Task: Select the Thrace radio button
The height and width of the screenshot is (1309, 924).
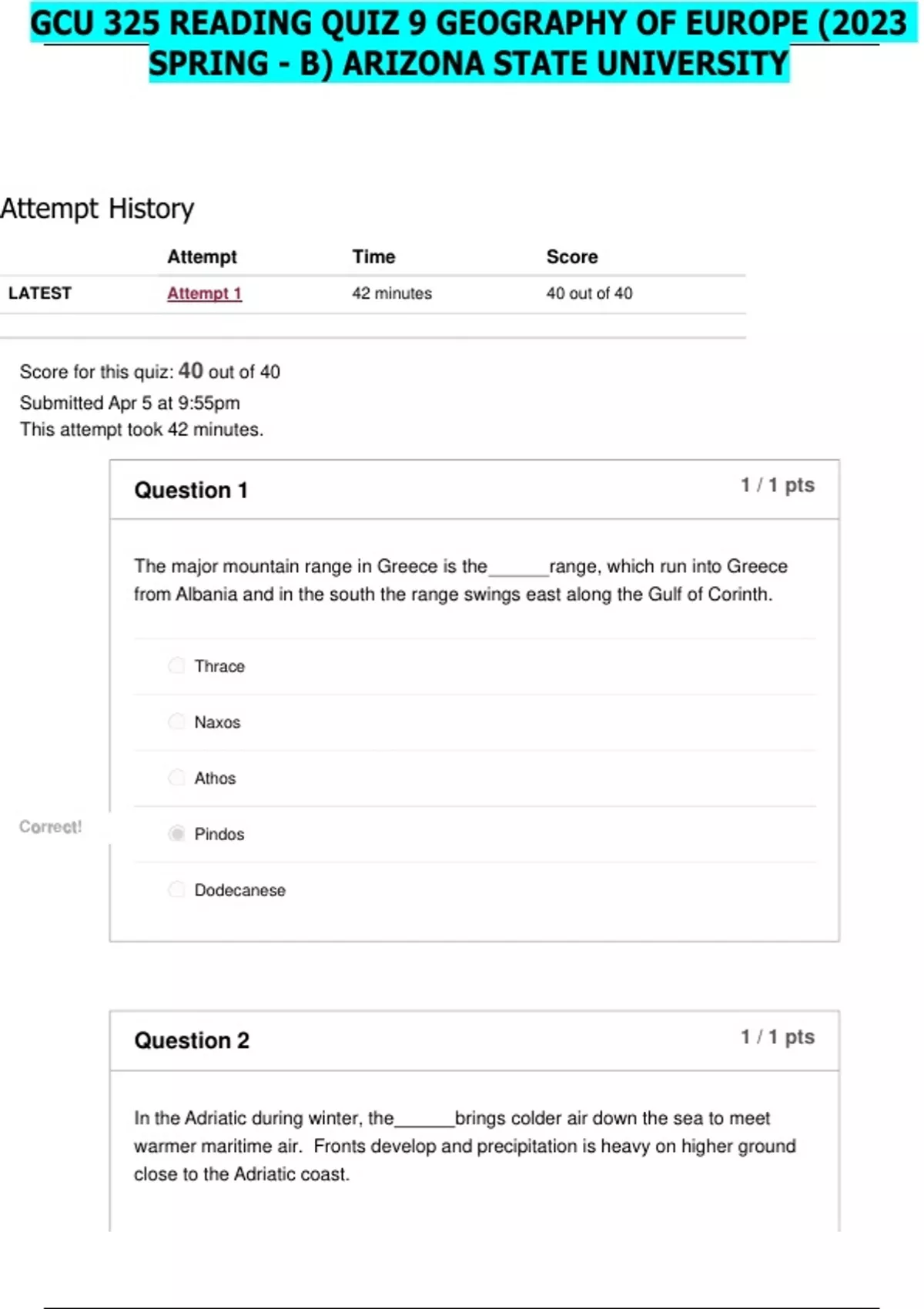Action: click(x=177, y=665)
